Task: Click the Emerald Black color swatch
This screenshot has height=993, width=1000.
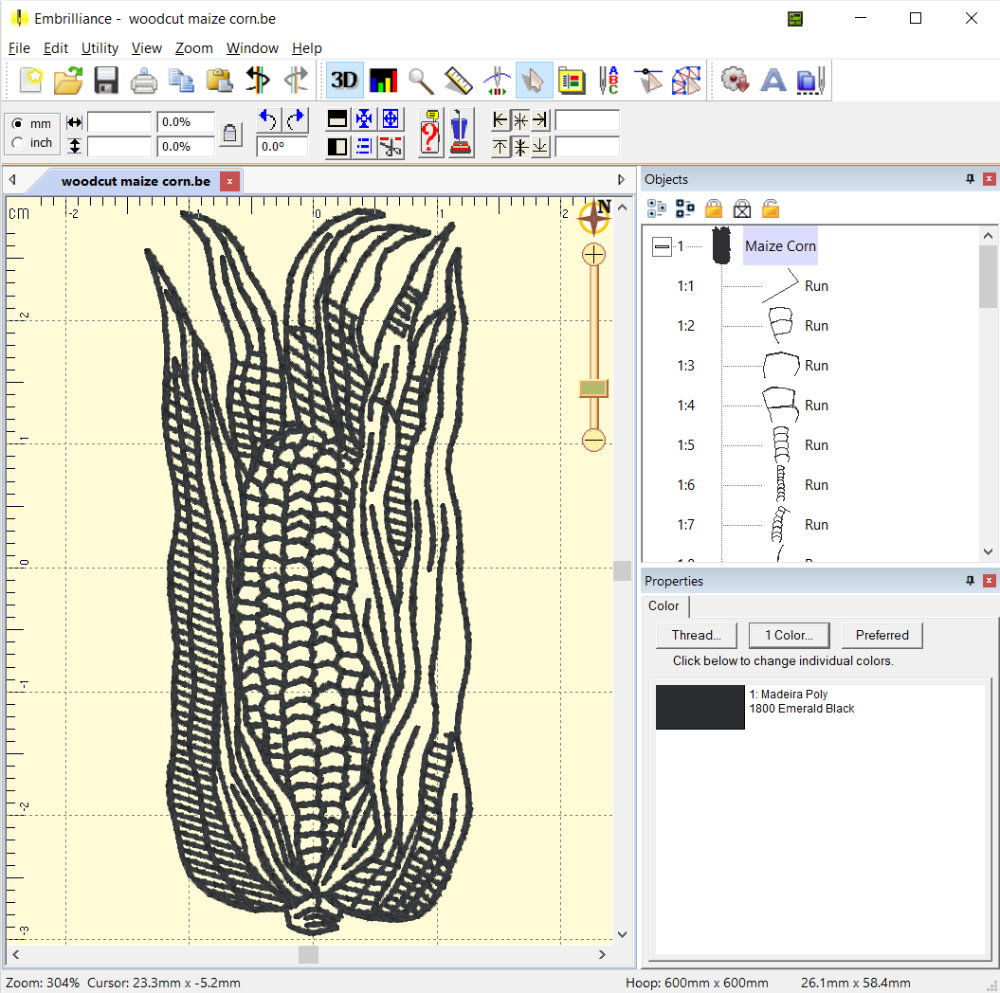Action: pyautogui.click(x=700, y=707)
